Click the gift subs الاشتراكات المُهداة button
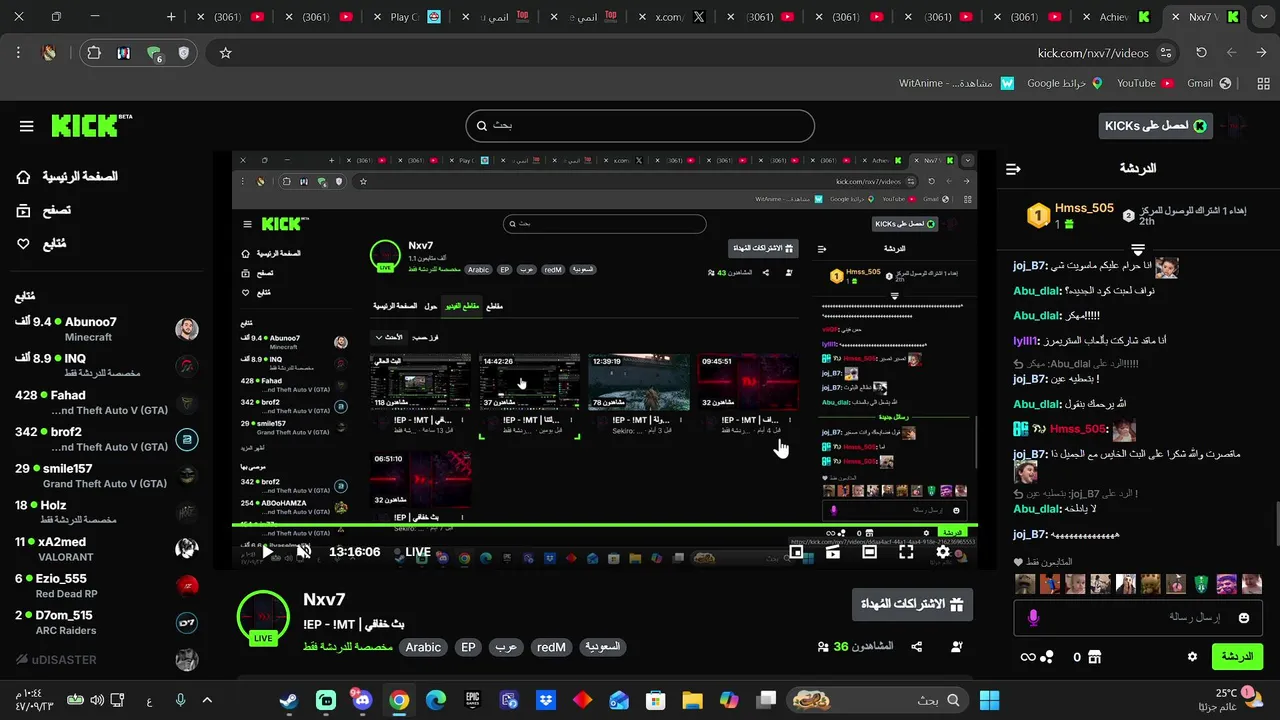Image resolution: width=1280 pixels, height=720 pixels. pos(912,604)
